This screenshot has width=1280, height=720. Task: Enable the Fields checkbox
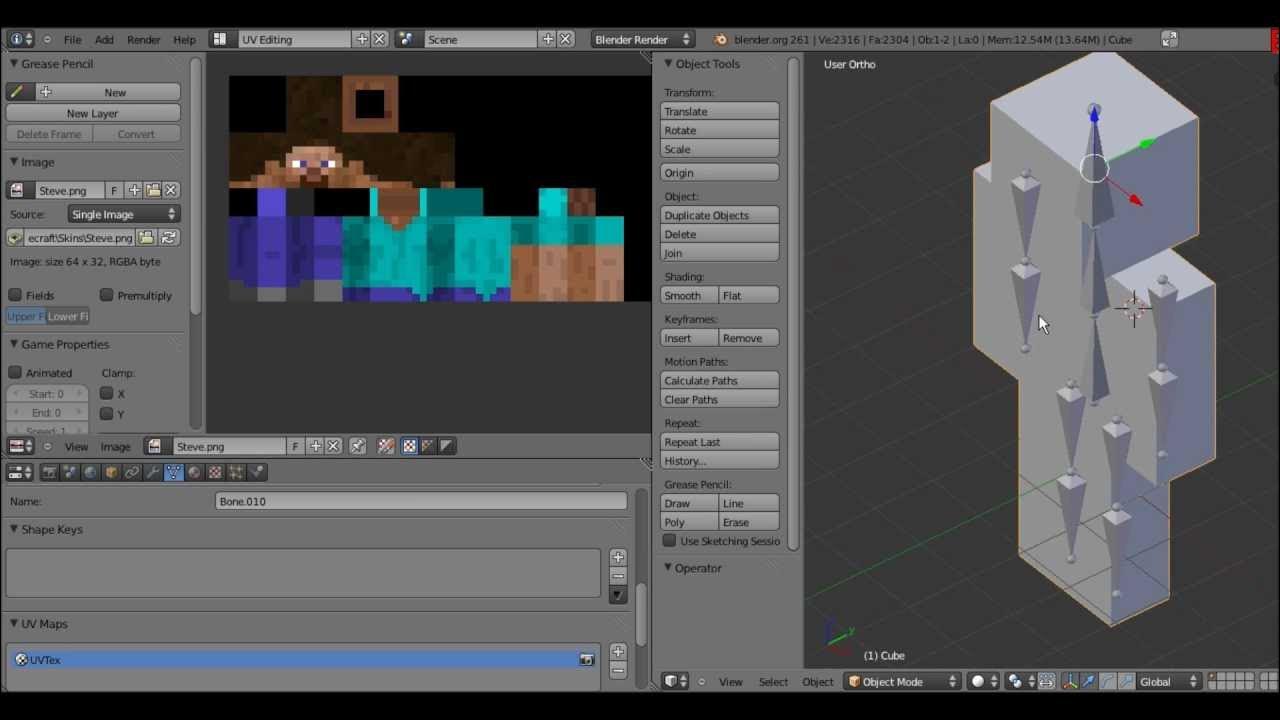[15, 295]
